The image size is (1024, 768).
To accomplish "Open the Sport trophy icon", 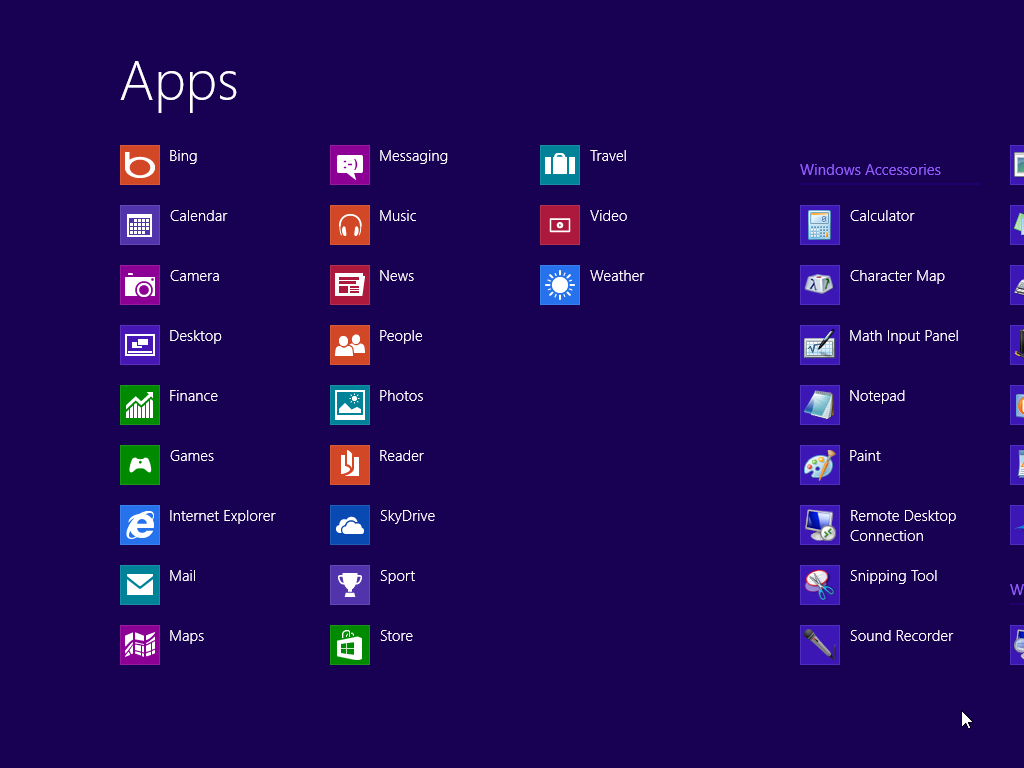I will 350,585.
